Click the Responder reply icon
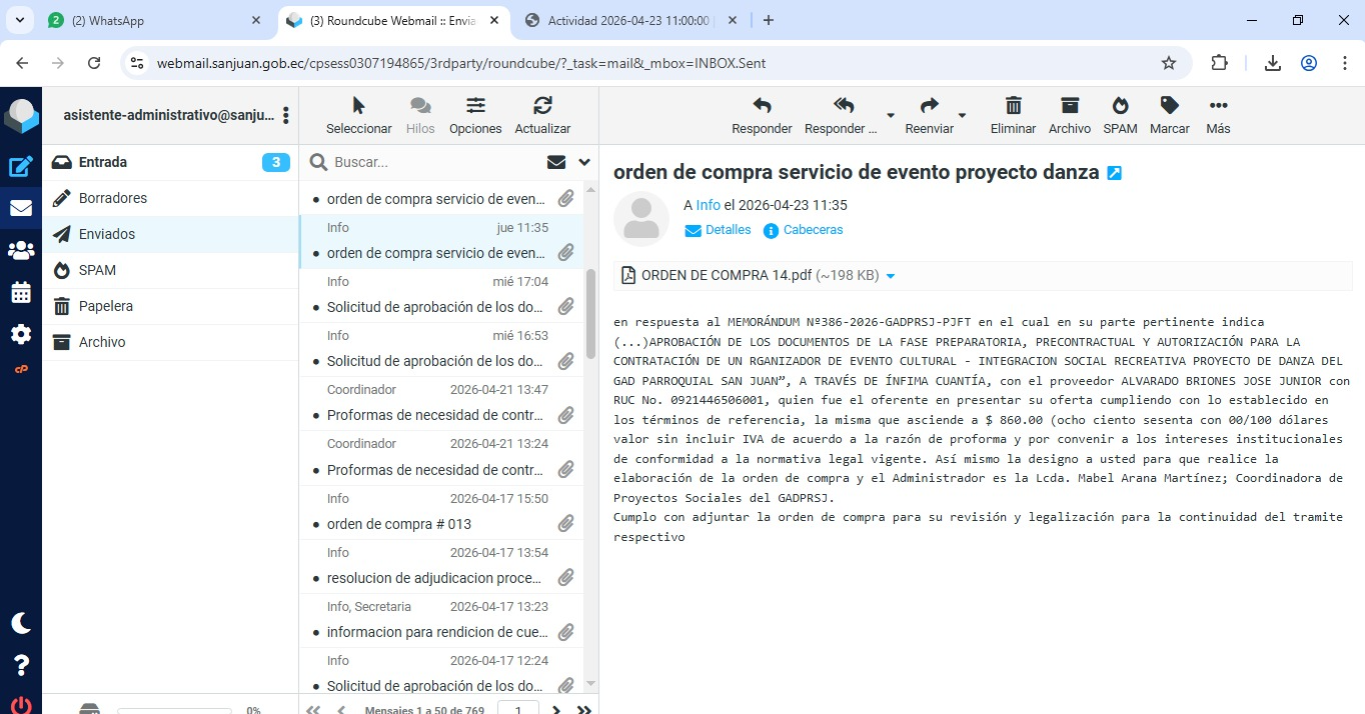1365x714 pixels. click(x=761, y=106)
